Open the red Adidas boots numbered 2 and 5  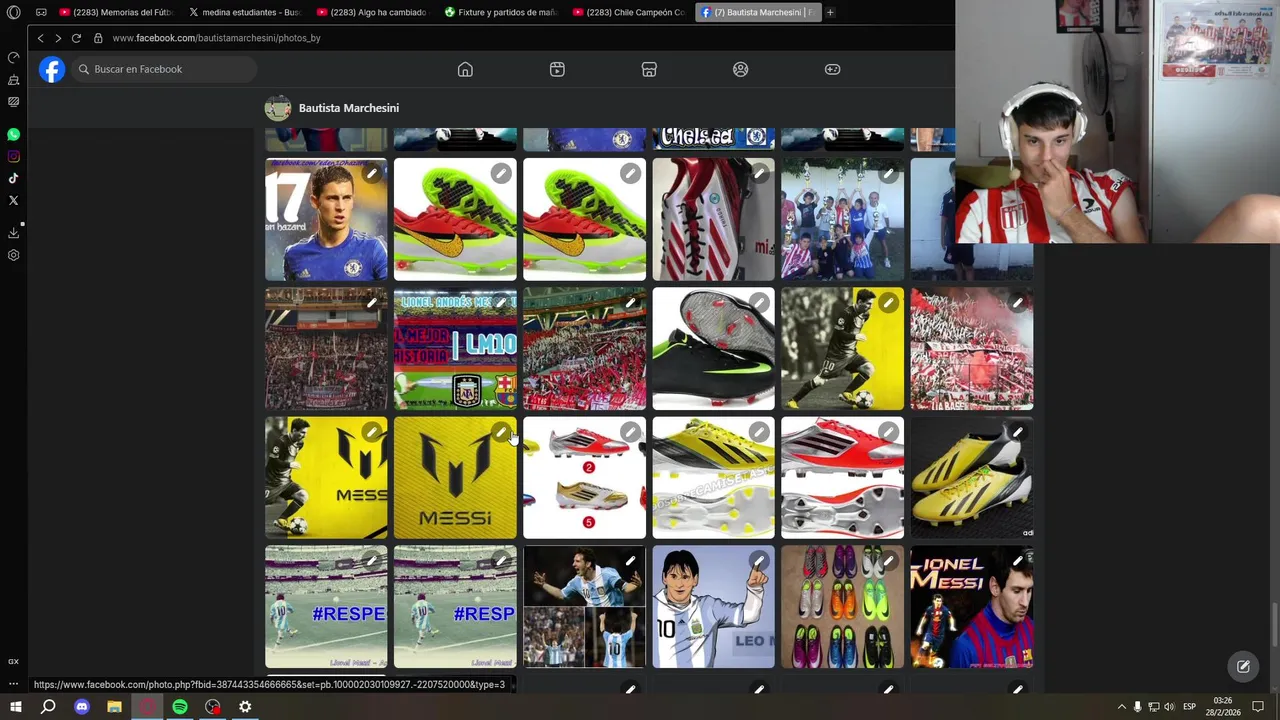point(584,477)
